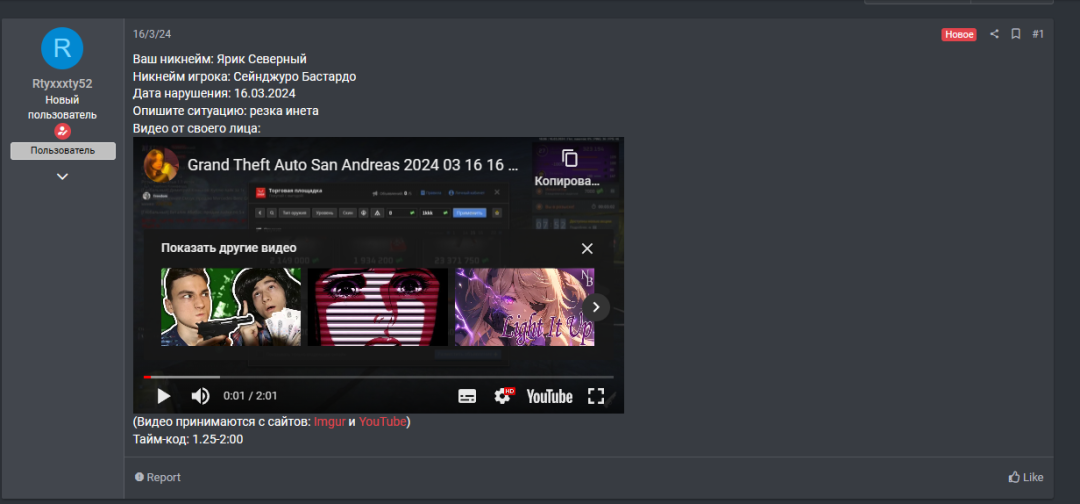
Task: Open the Imgur link
Action: click(329, 421)
